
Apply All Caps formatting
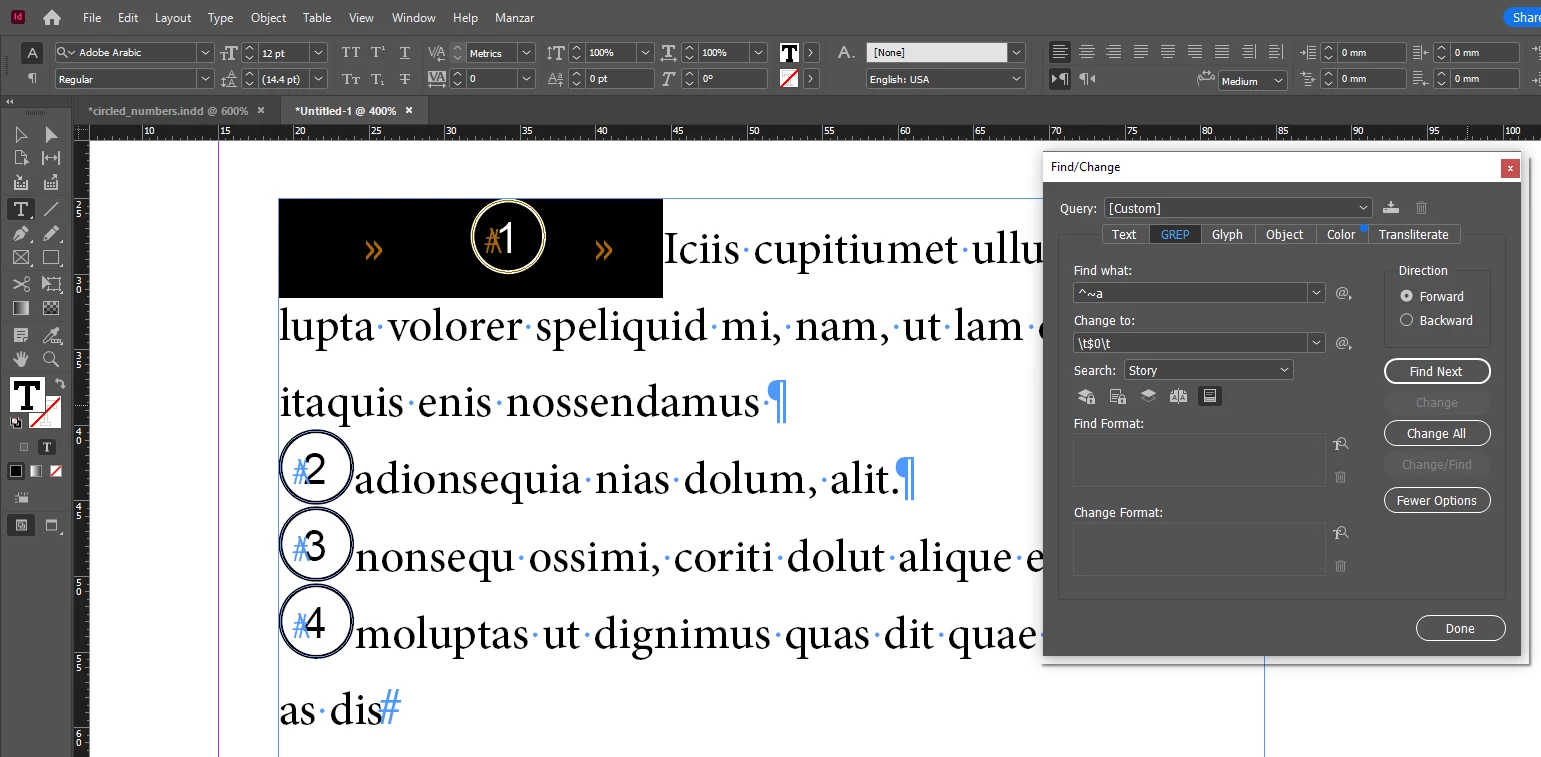[x=351, y=53]
